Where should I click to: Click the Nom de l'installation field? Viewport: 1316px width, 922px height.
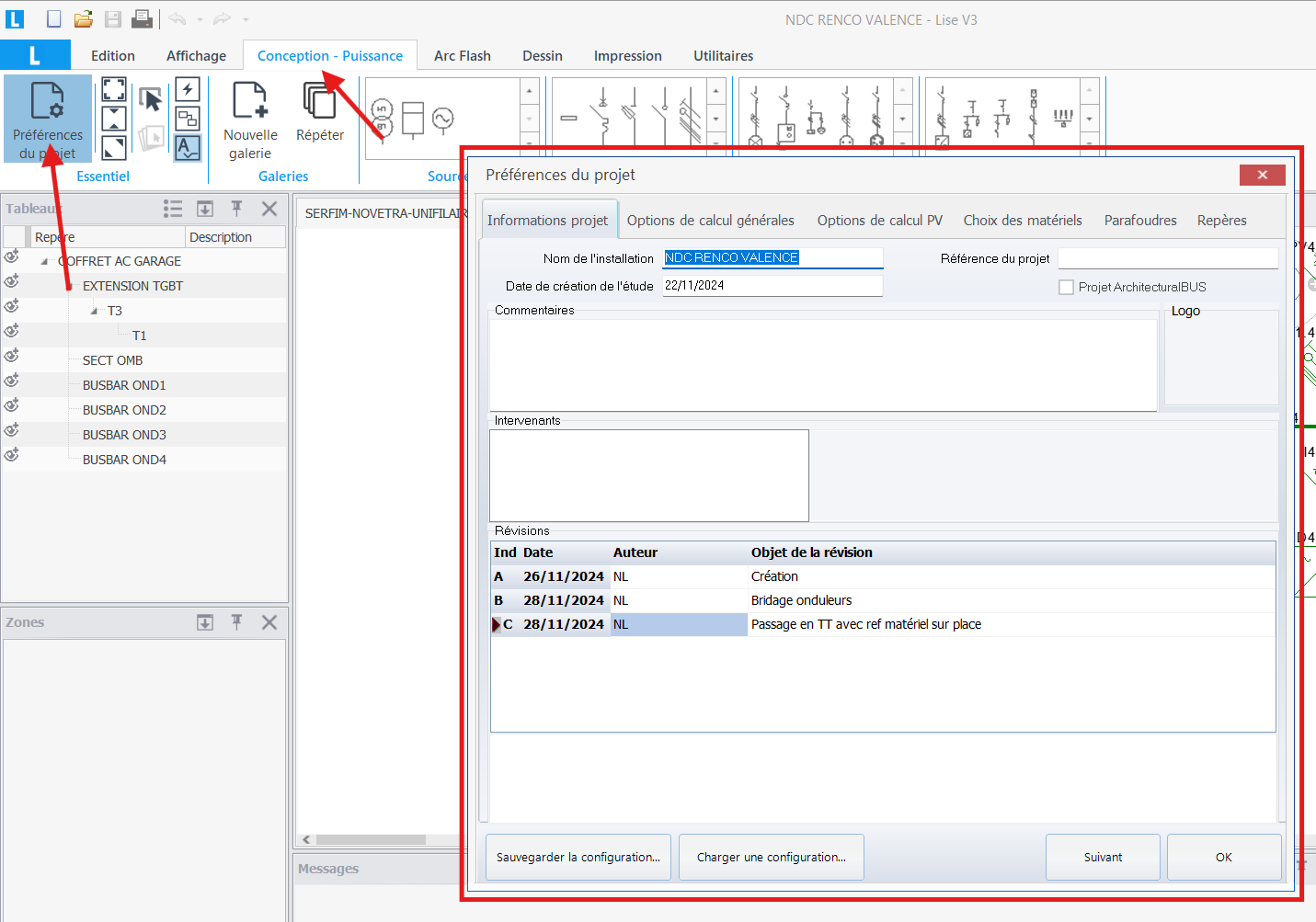(x=772, y=257)
